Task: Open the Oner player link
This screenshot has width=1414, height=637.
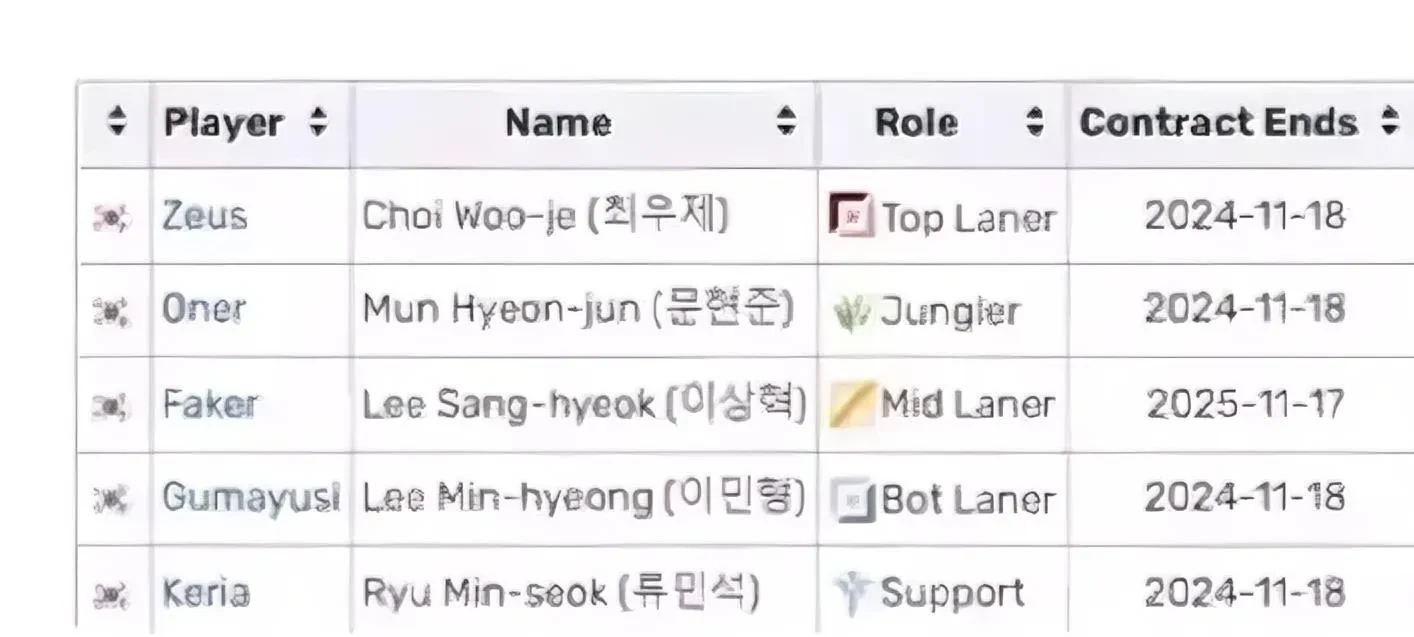Action: pyautogui.click(x=203, y=310)
